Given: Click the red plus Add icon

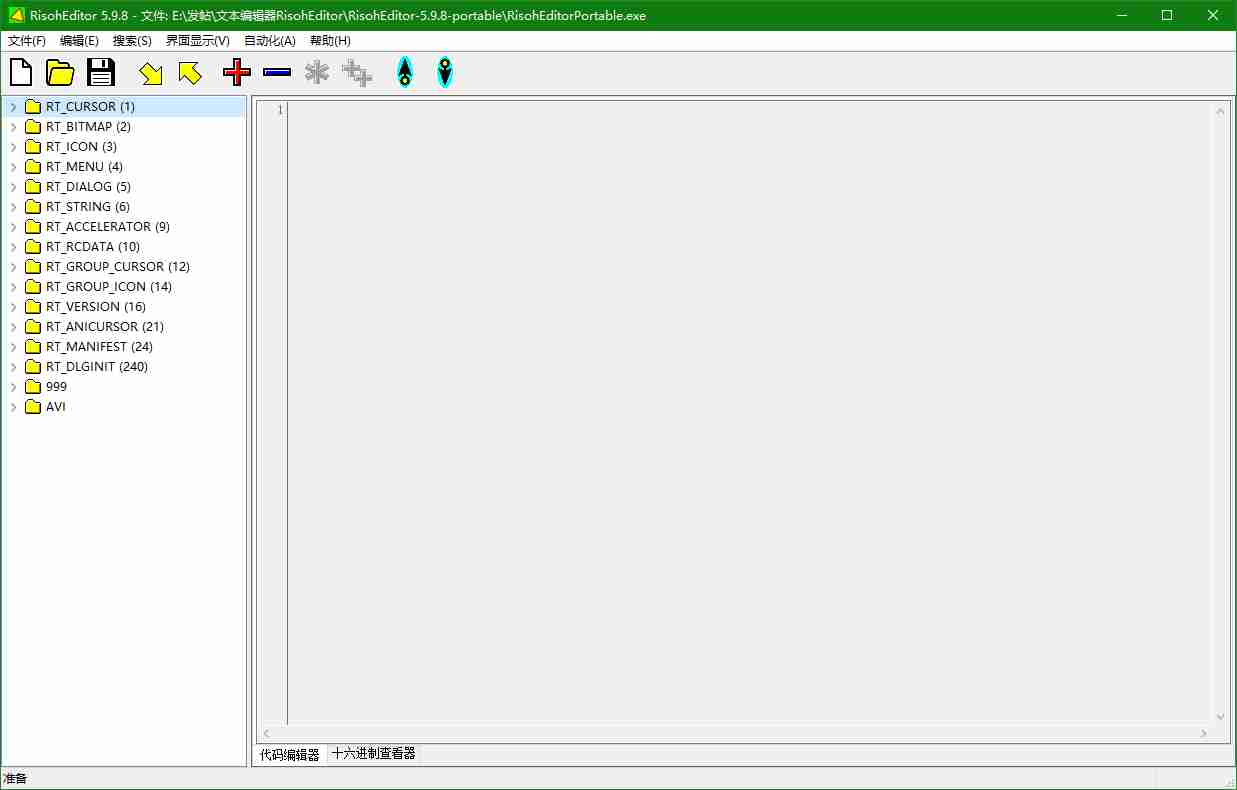Looking at the screenshot, I should coord(237,72).
